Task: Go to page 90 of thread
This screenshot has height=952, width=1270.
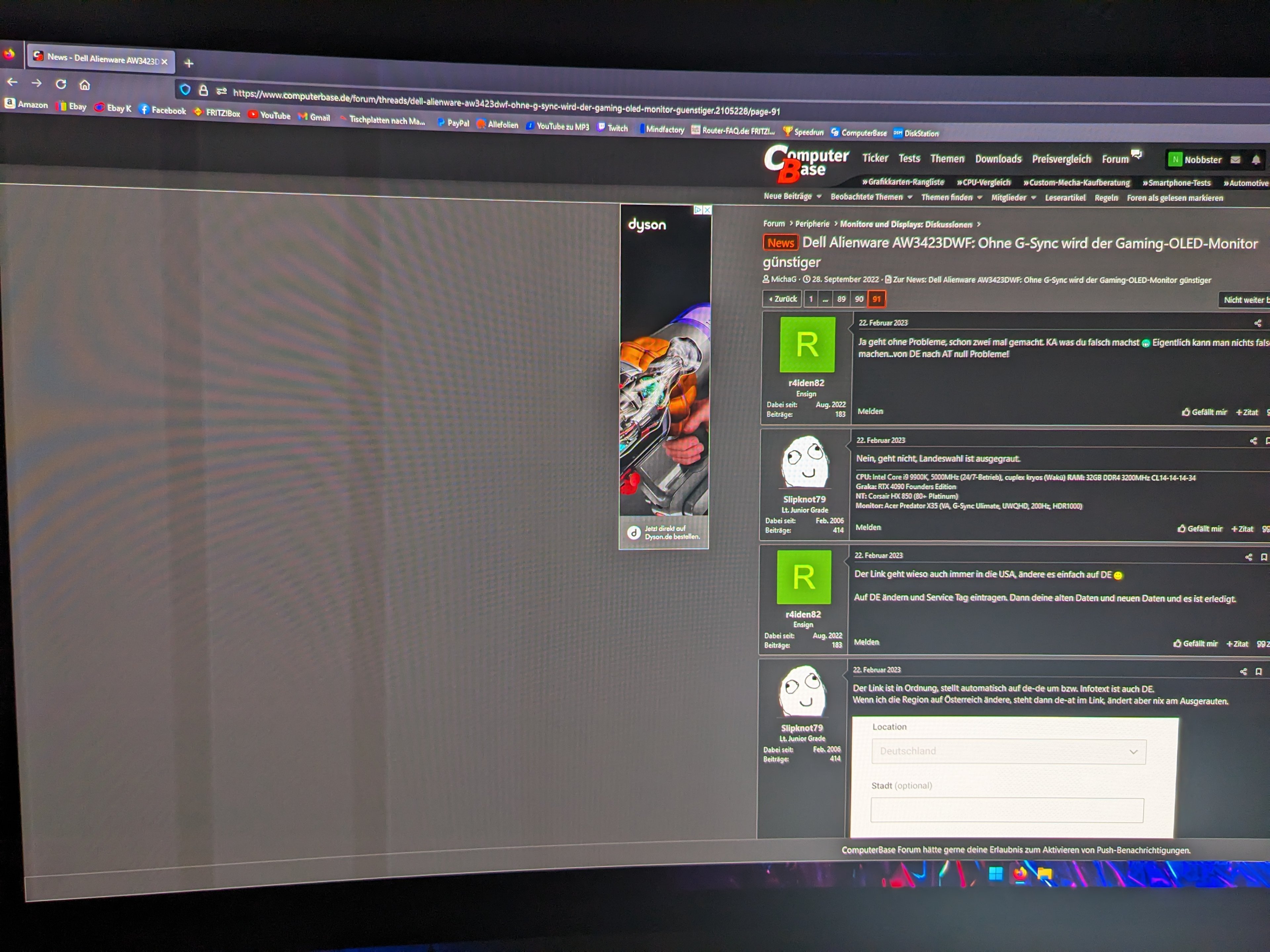Action: point(859,299)
